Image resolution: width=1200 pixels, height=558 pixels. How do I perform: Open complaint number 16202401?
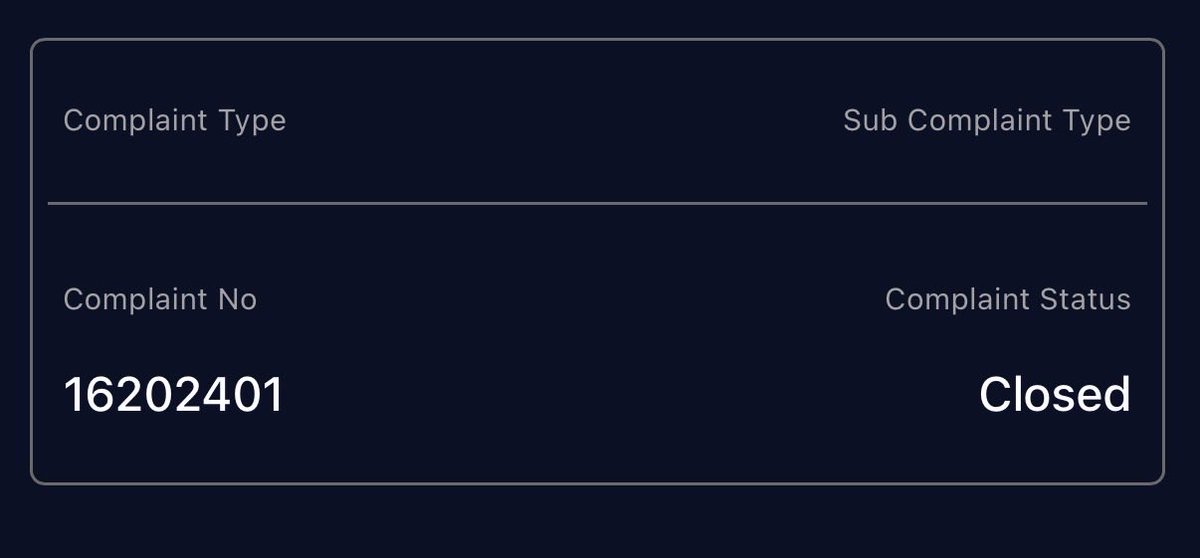(x=174, y=395)
